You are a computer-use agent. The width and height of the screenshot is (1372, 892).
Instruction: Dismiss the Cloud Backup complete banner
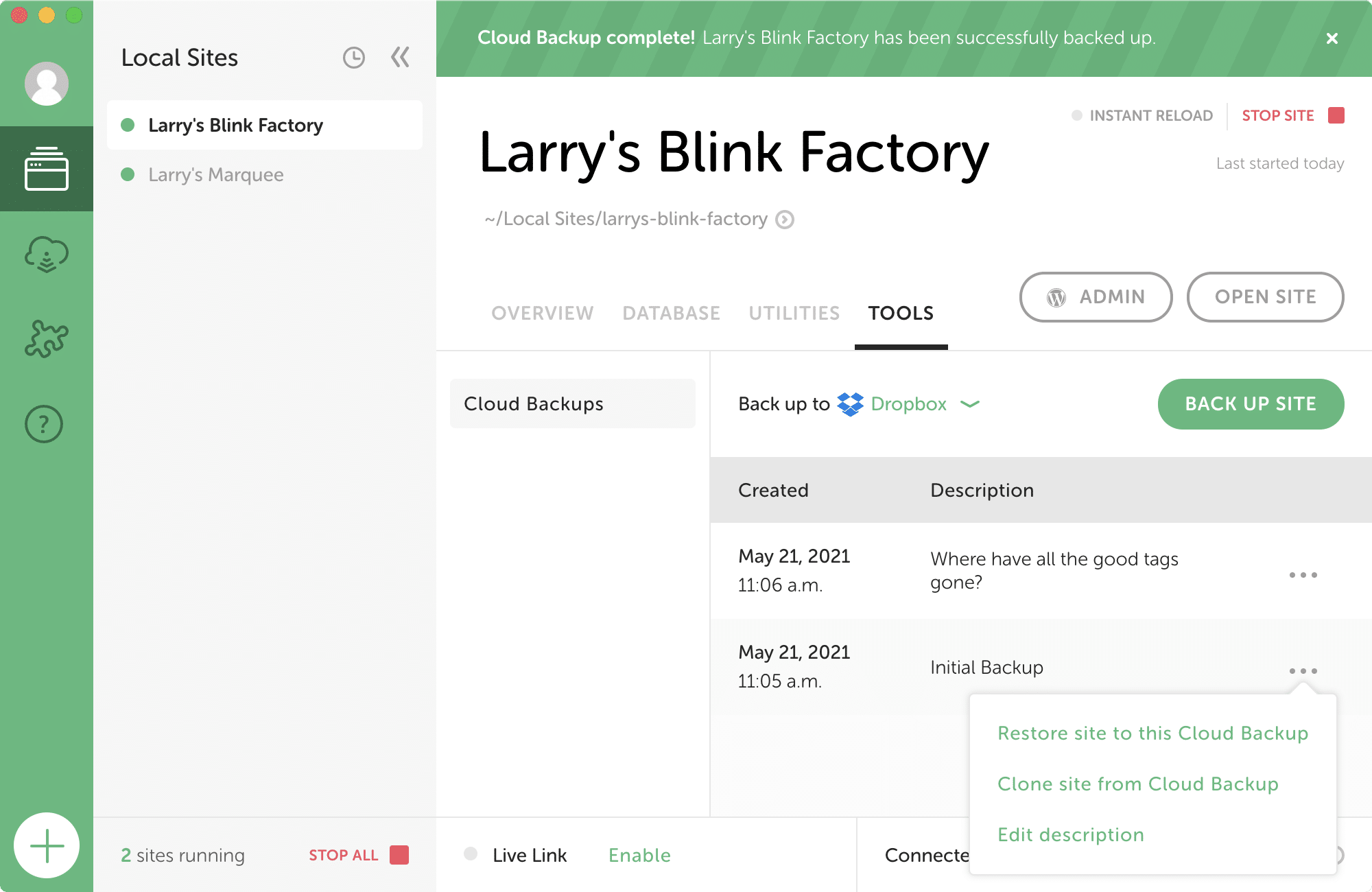pos(1332,38)
